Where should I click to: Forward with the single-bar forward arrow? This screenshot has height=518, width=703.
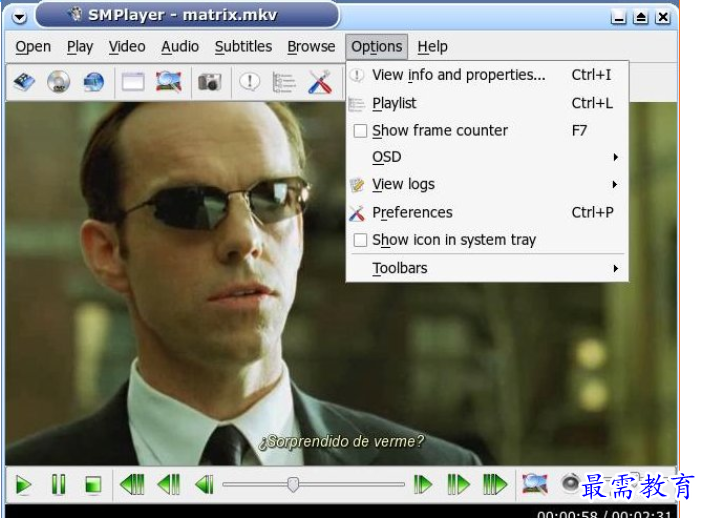[x=423, y=484]
